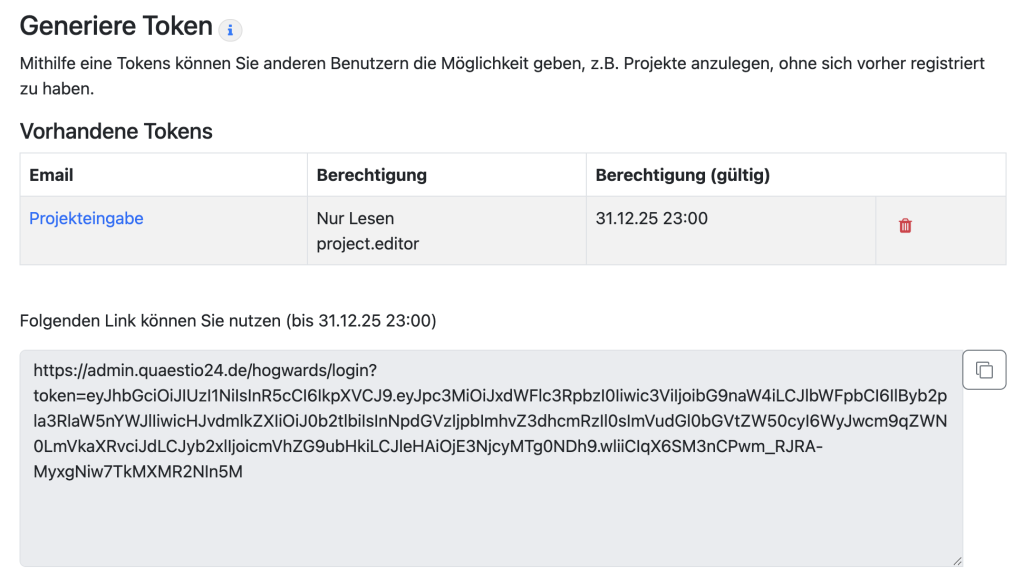The height and width of the screenshot is (576, 1024).
Task: Delete the Projekteingabe token via trash icon
Action: coord(905,226)
